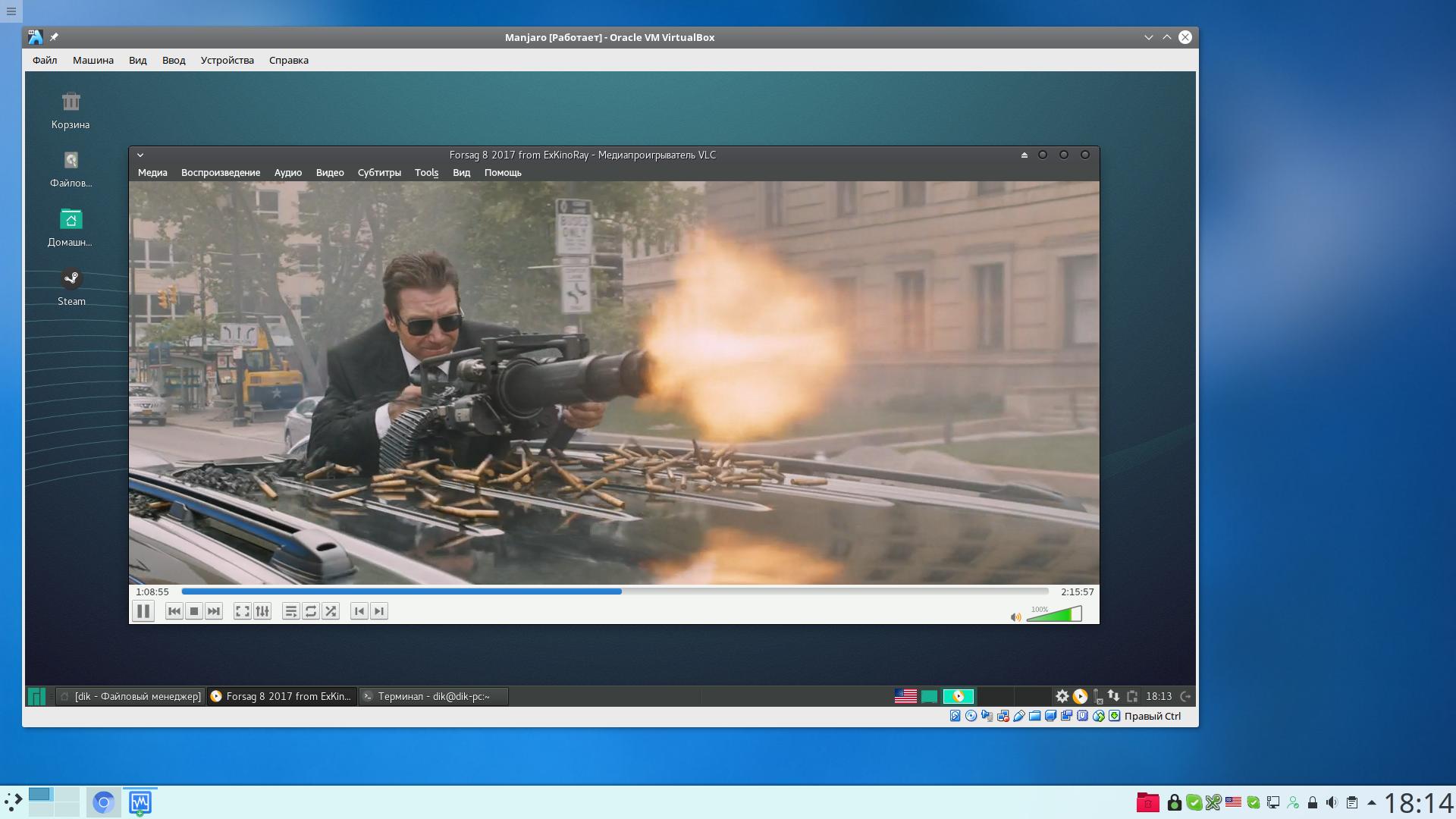This screenshot has height=819, width=1456.
Task: Open VirtualBox Файл menu
Action: pos(45,60)
